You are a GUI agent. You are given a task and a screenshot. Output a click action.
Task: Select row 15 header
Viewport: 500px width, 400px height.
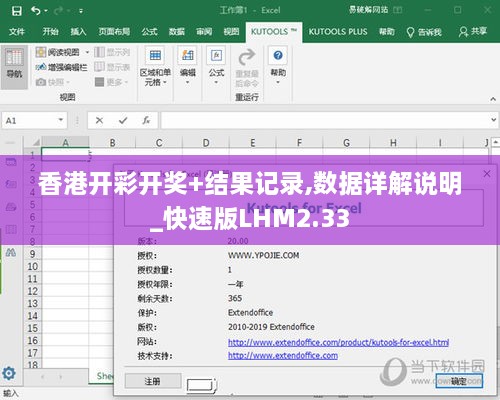point(33,328)
